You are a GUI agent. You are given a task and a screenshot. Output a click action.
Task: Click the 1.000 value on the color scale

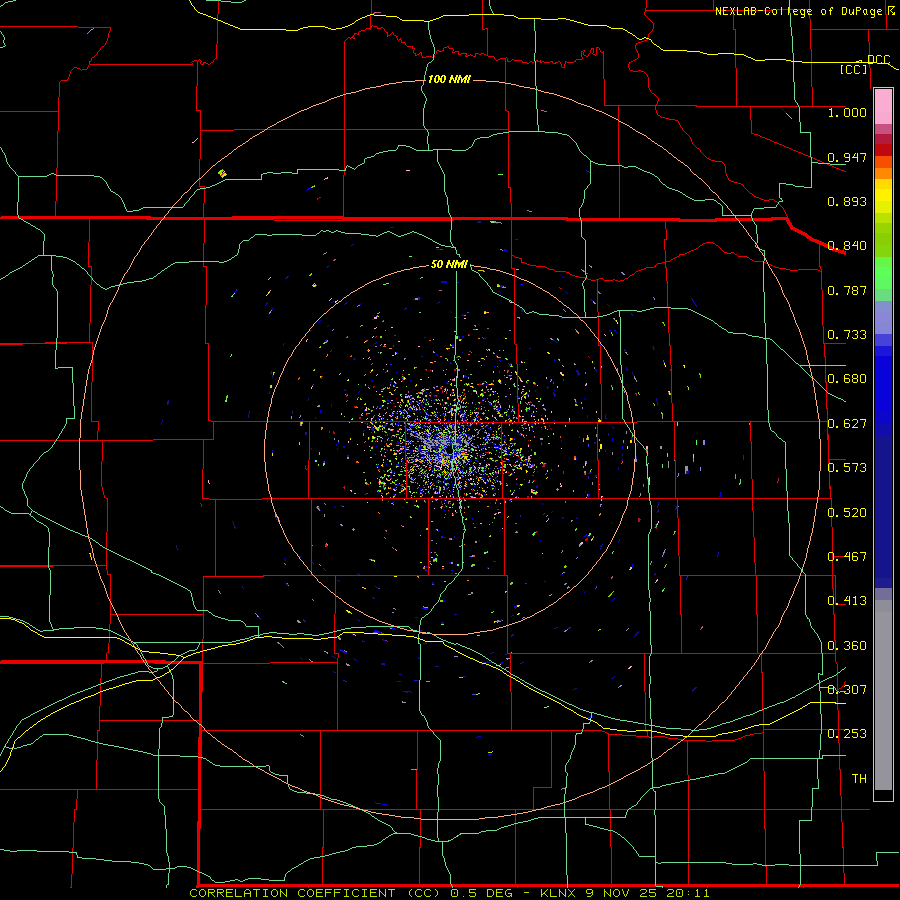[847, 112]
